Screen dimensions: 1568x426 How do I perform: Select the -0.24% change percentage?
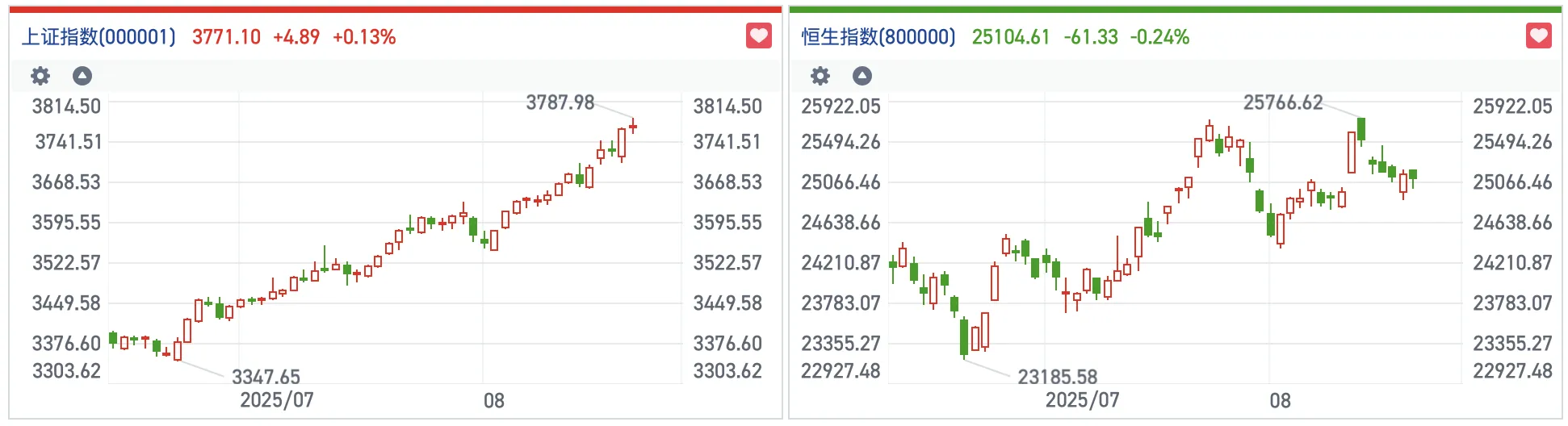tap(1159, 37)
